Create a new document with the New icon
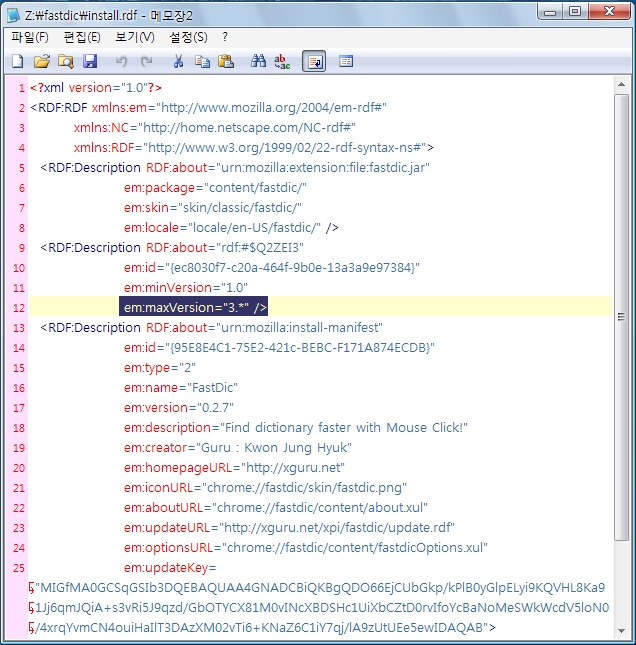The height and width of the screenshot is (645, 636). 17,61
